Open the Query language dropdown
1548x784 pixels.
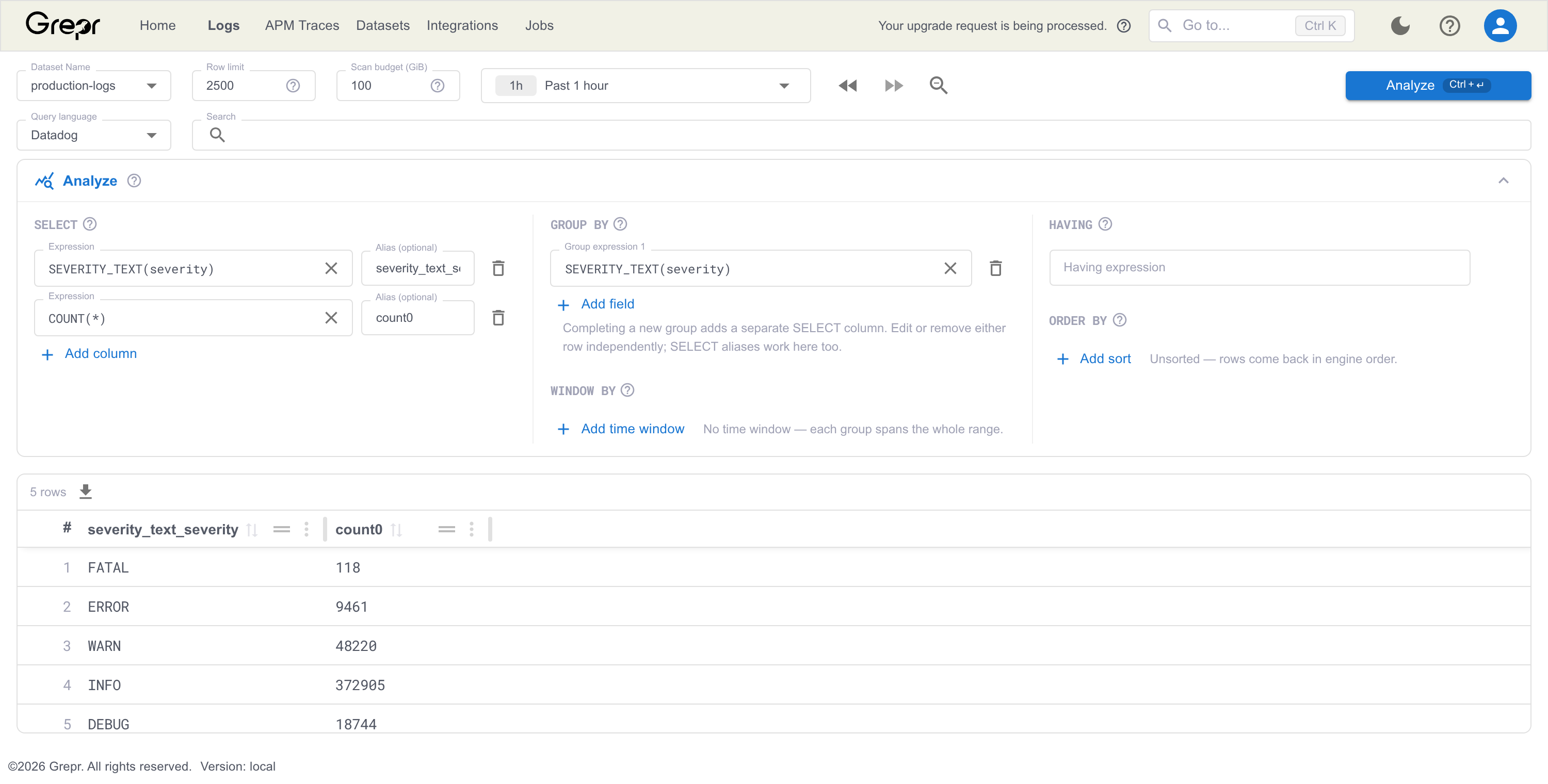click(94, 135)
